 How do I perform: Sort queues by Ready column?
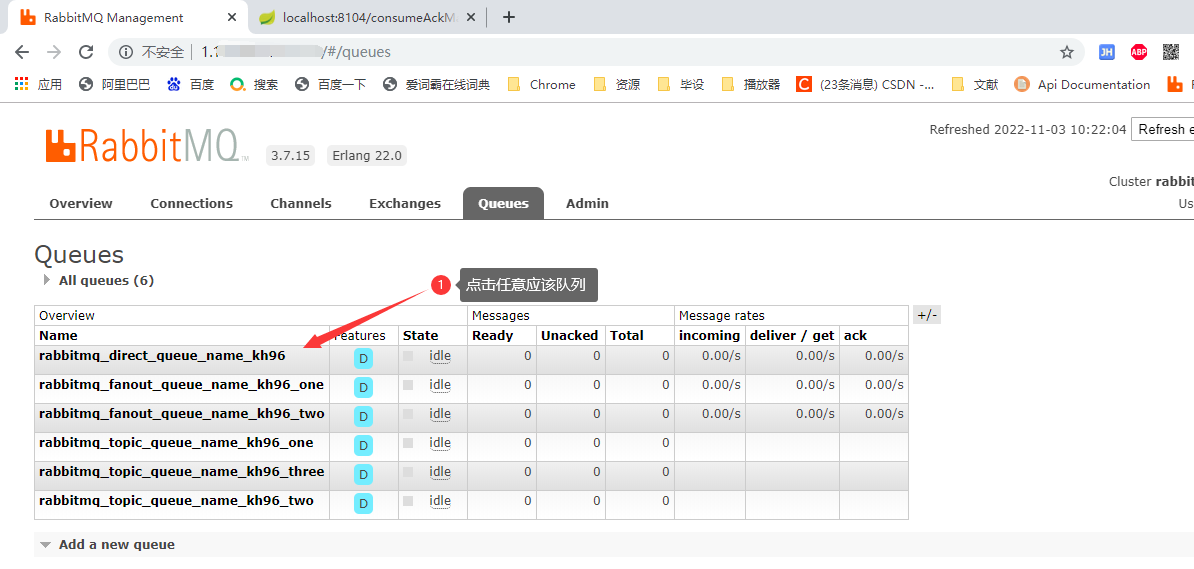(x=493, y=335)
